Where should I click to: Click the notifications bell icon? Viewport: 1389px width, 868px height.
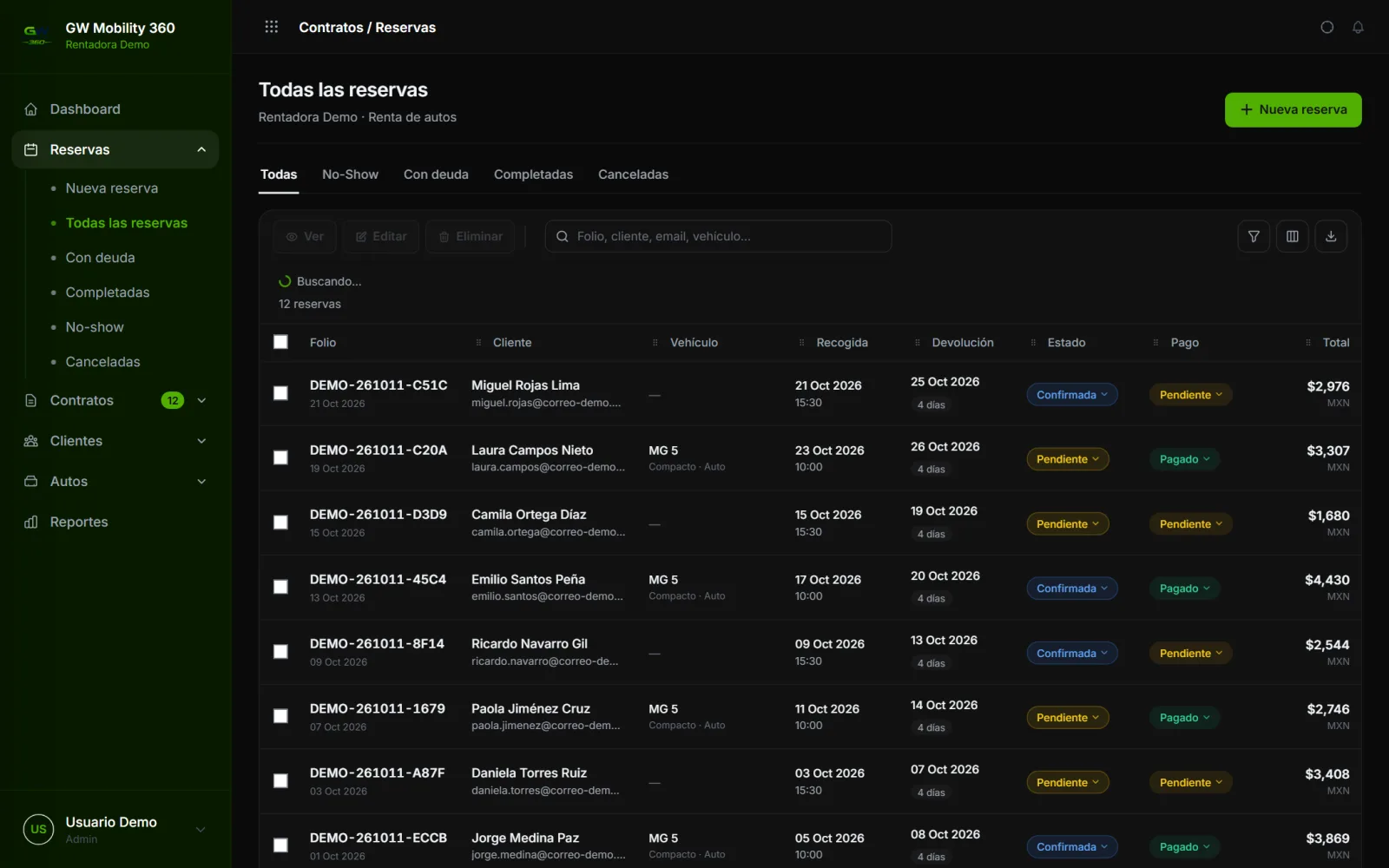1358,27
